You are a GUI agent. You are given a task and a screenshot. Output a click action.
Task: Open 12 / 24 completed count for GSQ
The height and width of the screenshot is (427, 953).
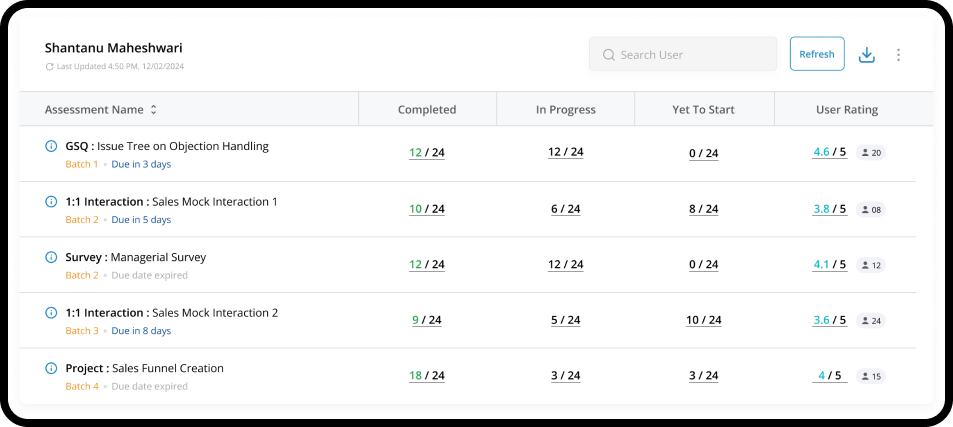427,152
